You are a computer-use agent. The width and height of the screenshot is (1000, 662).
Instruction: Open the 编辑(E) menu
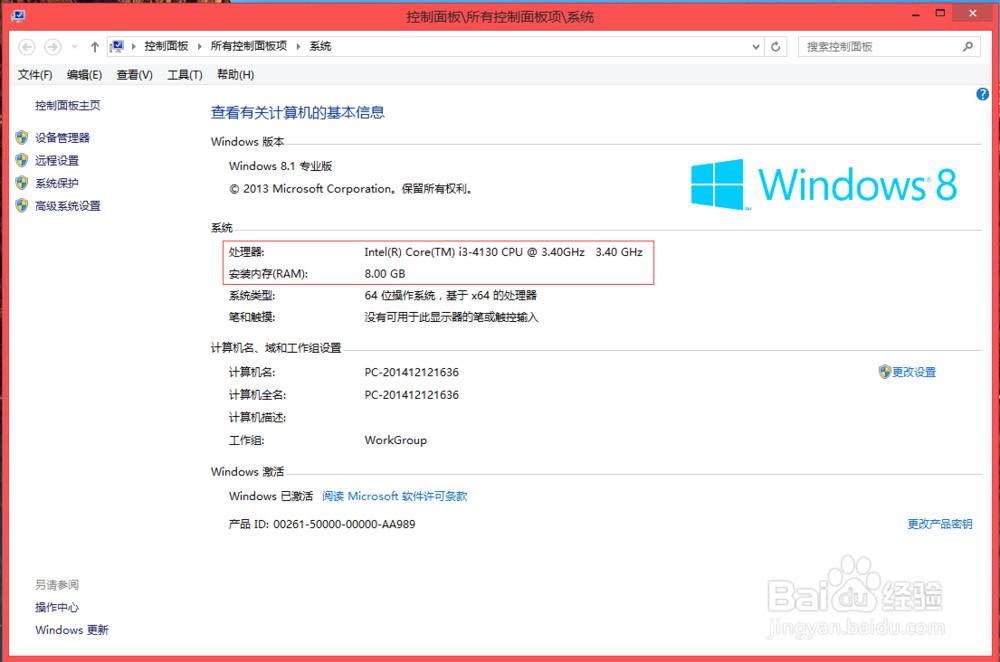click(84, 75)
